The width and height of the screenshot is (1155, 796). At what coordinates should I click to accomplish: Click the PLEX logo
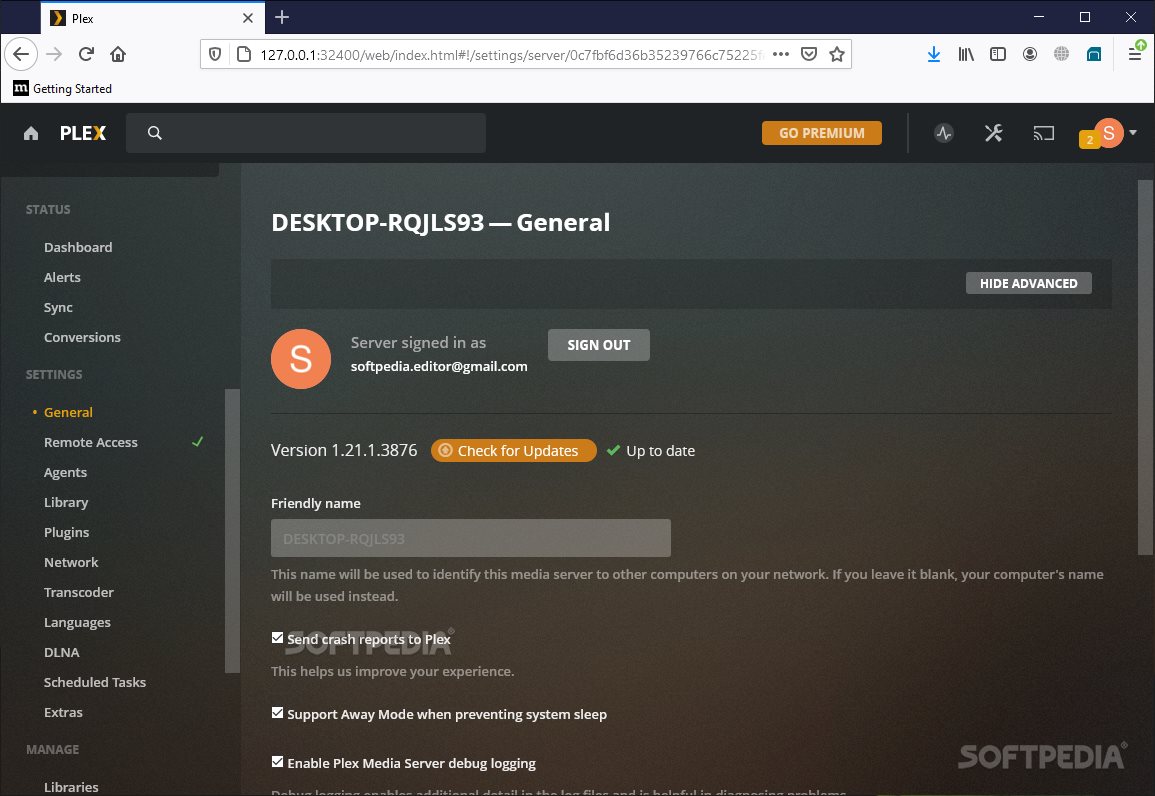pos(82,133)
